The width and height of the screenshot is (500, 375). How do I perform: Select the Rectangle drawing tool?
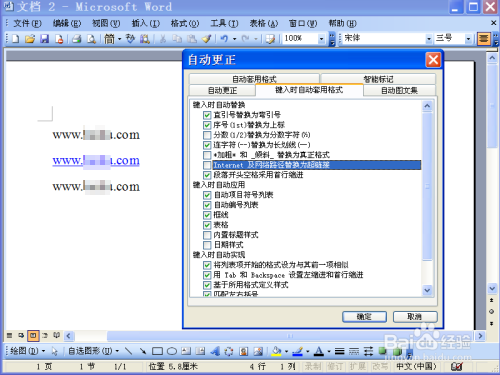[x=157, y=351]
